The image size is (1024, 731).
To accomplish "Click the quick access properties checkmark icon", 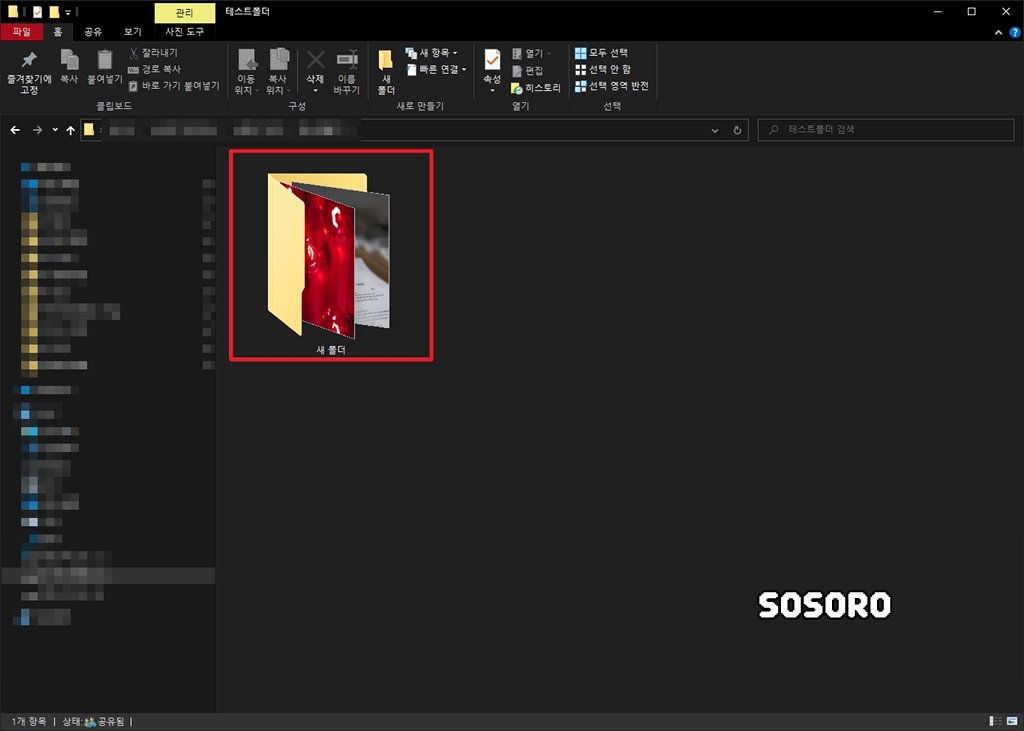I will click(x=37, y=12).
